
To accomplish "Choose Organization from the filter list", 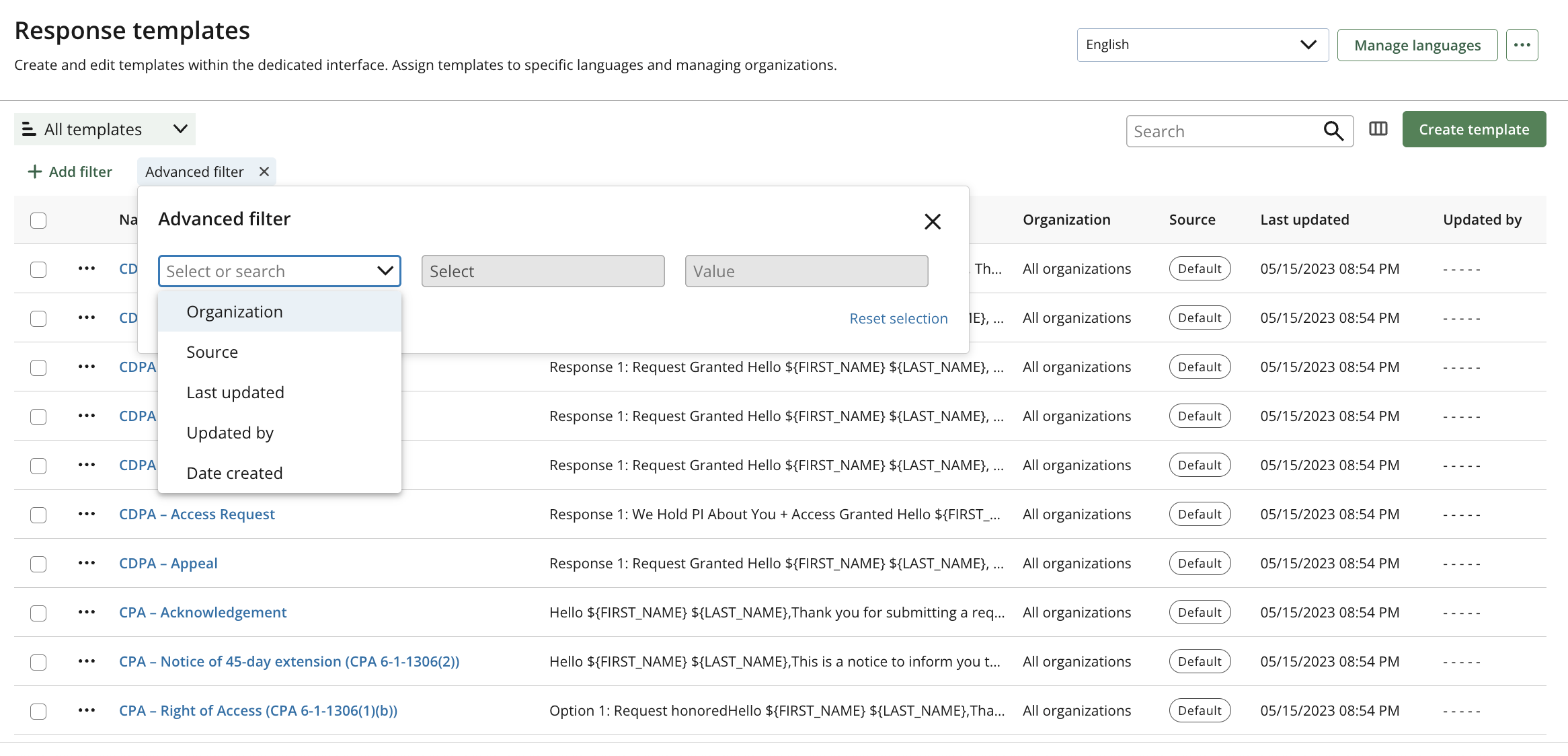I will 235,312.
